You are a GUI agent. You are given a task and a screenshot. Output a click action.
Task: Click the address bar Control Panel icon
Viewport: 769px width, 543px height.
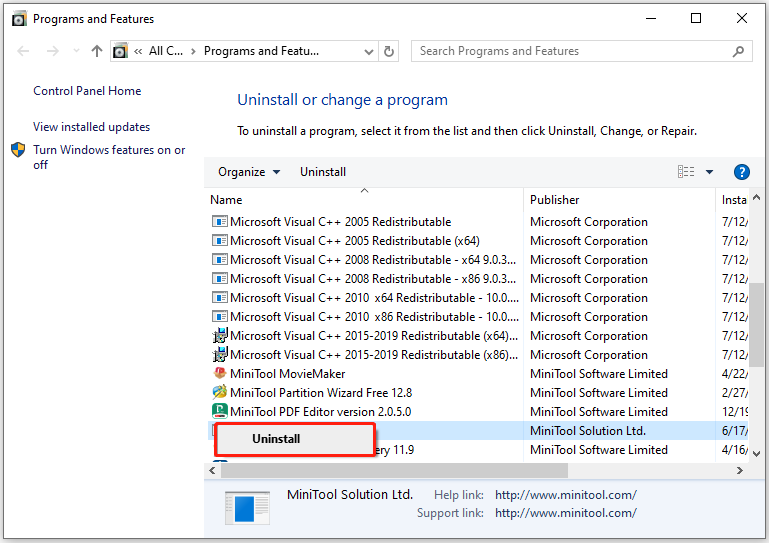[x=120, y=51]
